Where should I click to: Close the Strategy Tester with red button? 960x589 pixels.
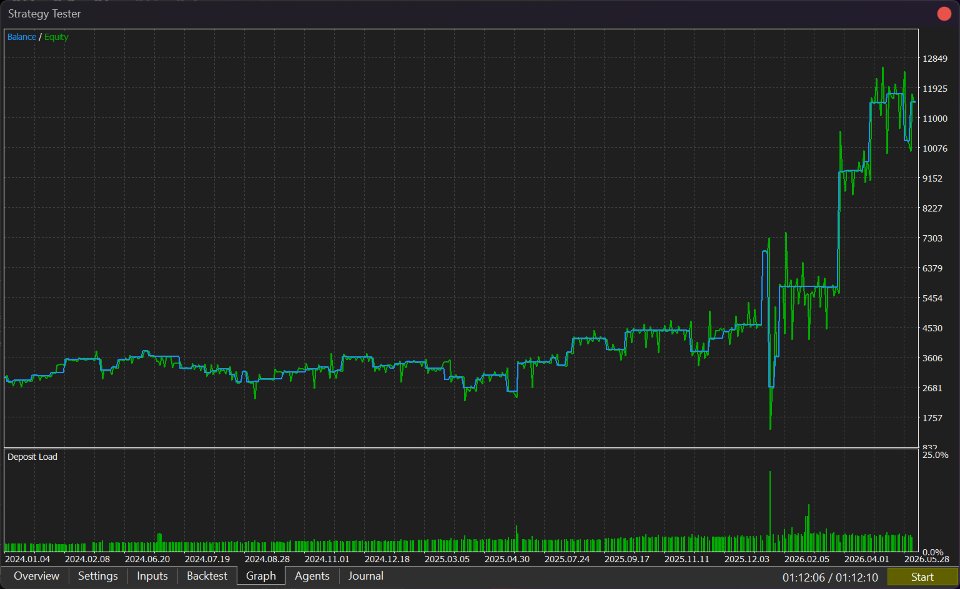click(944, 13)
